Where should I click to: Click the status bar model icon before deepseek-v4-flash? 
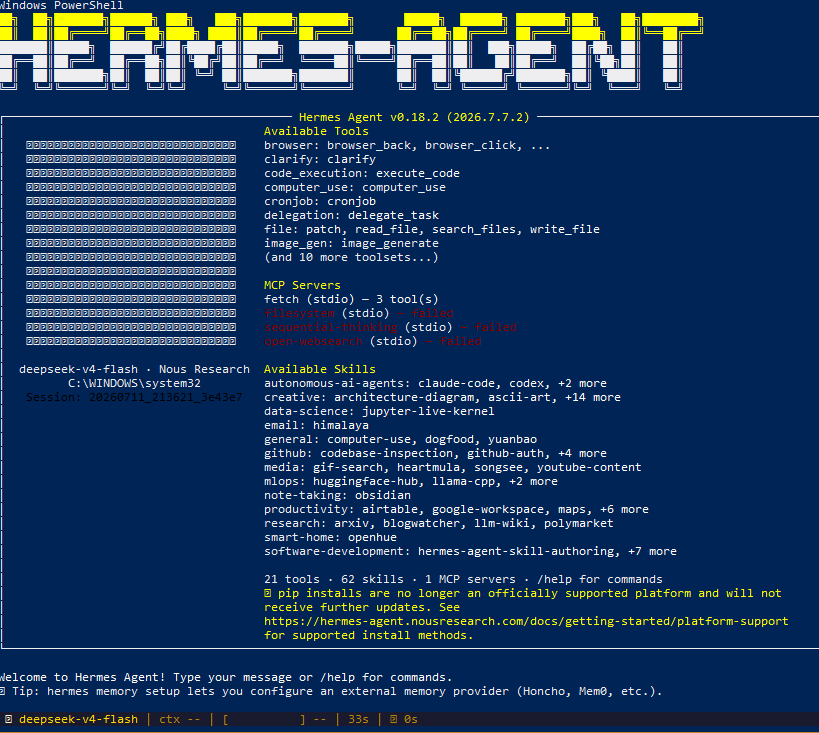point(8,719)
